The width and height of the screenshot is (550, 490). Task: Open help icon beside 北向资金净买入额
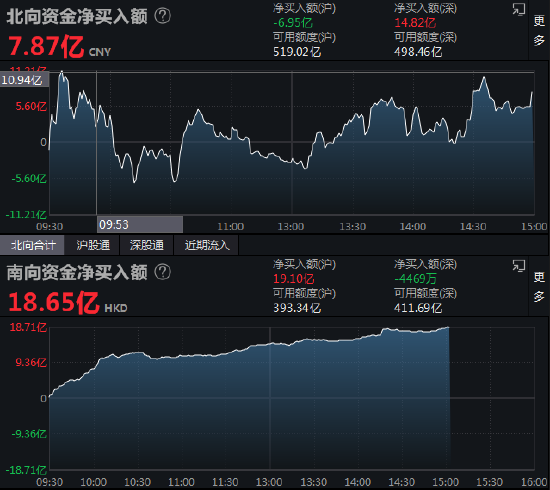coord(162,16)
